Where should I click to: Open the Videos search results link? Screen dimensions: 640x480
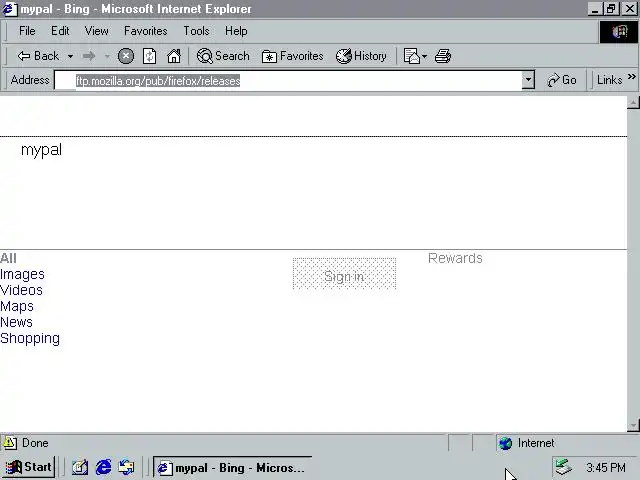pyautogui.click(x=21, y=290)
